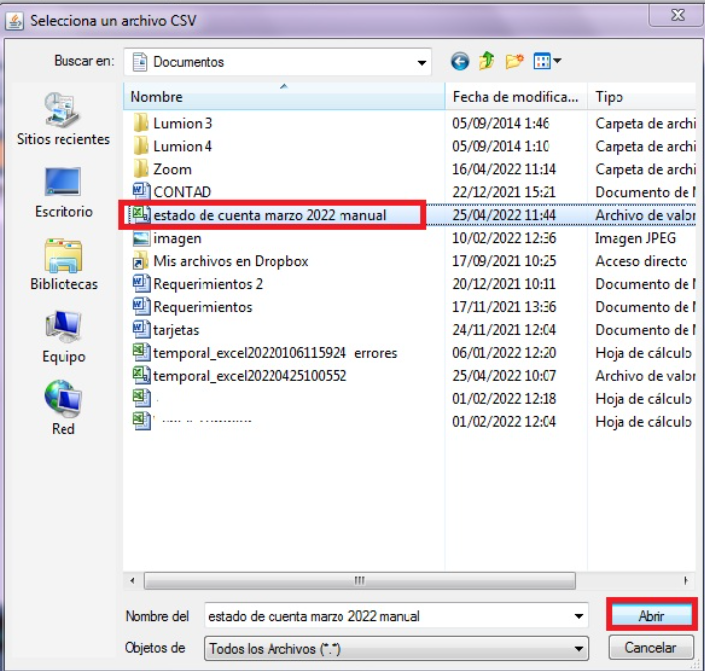The height and width of the screenshot is (671, 705).
Task: Sort by Fecha de modificación column
Action: pos(515,97)
